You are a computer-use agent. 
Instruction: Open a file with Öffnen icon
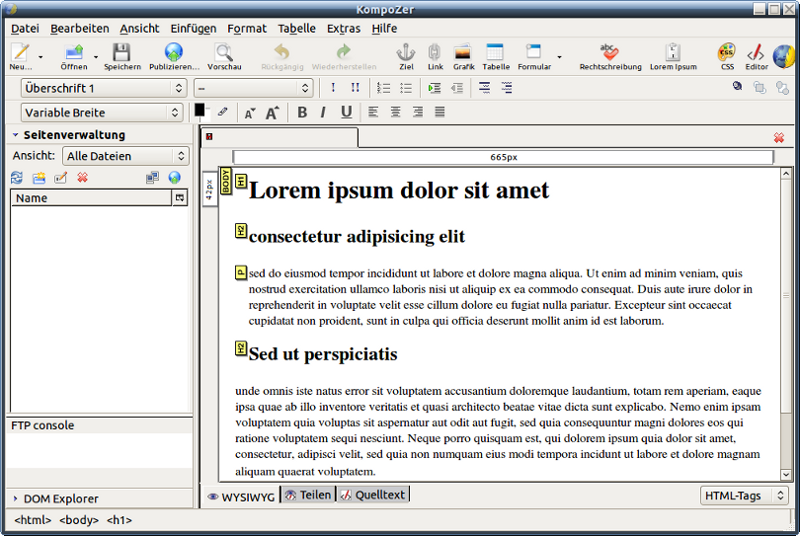point(74,56)
